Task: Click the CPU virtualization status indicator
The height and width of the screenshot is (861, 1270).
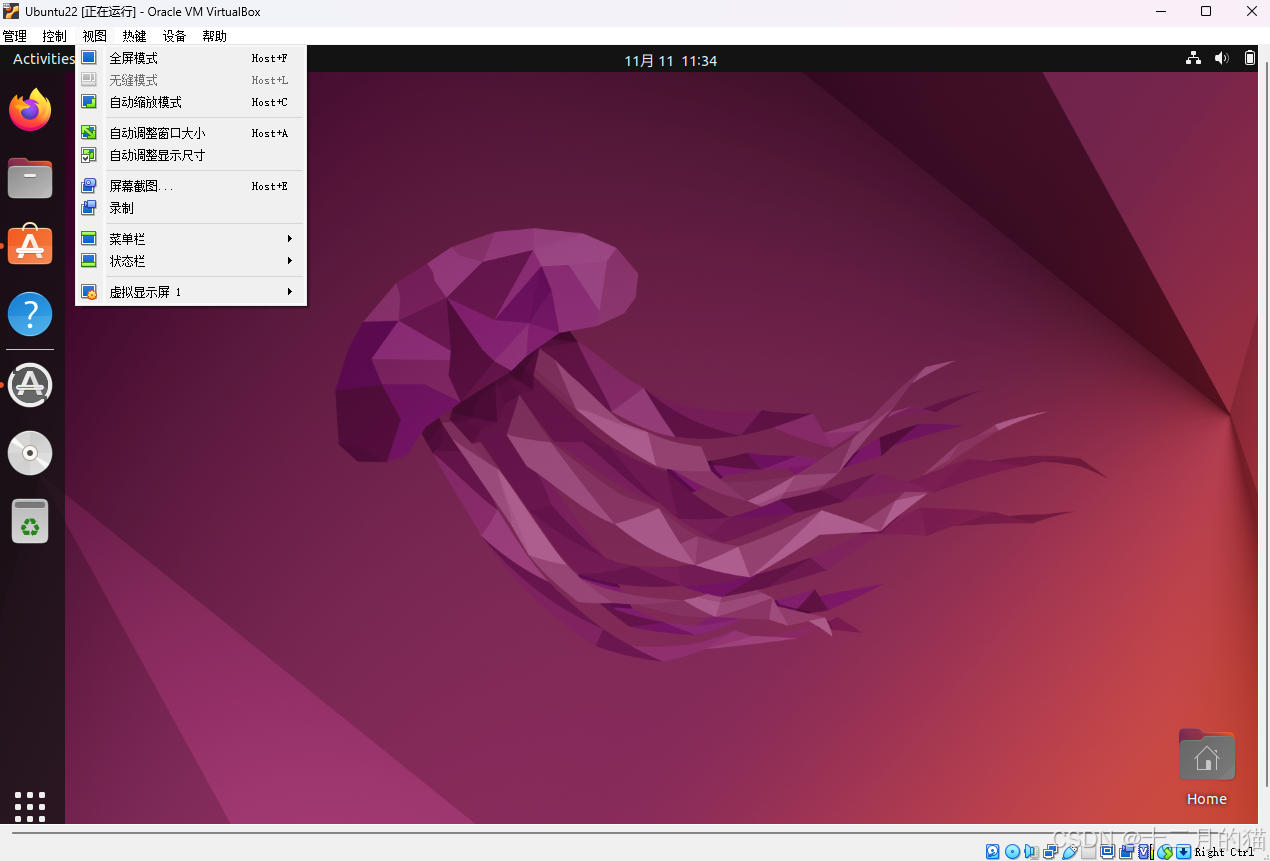Action: [x=1146, y=851]
